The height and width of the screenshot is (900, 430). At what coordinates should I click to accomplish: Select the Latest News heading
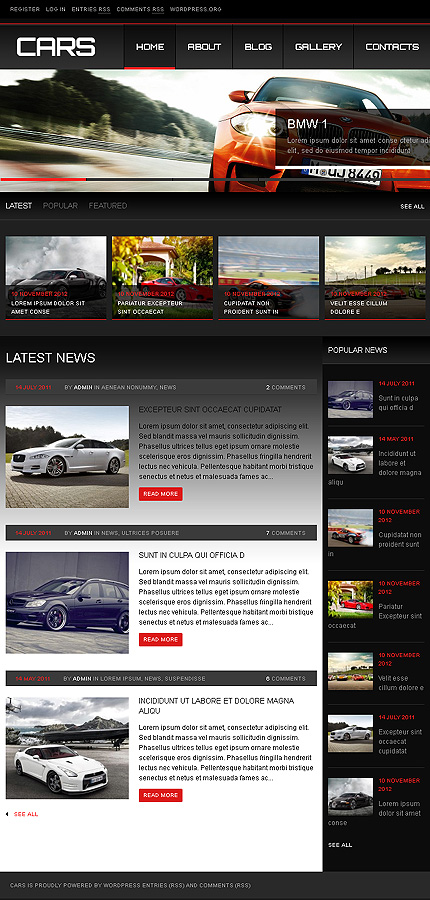point(51,358)
